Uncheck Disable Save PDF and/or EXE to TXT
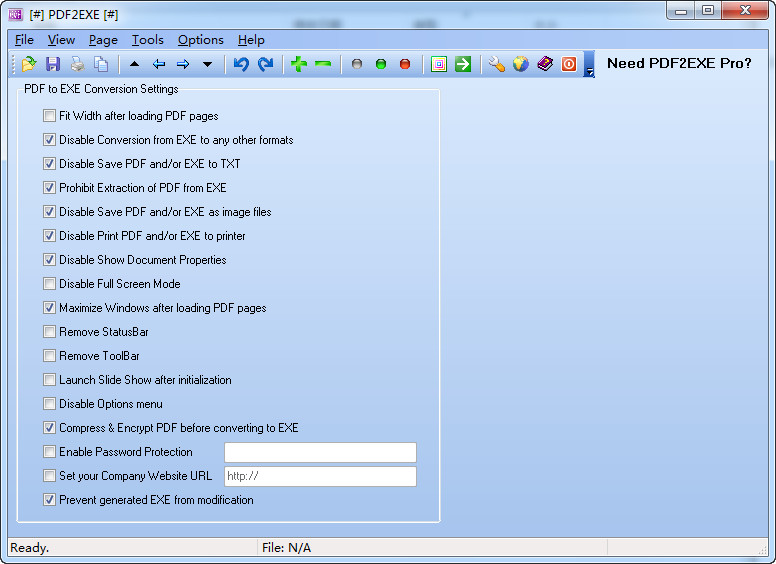The image size is (776, 564). 49,164
